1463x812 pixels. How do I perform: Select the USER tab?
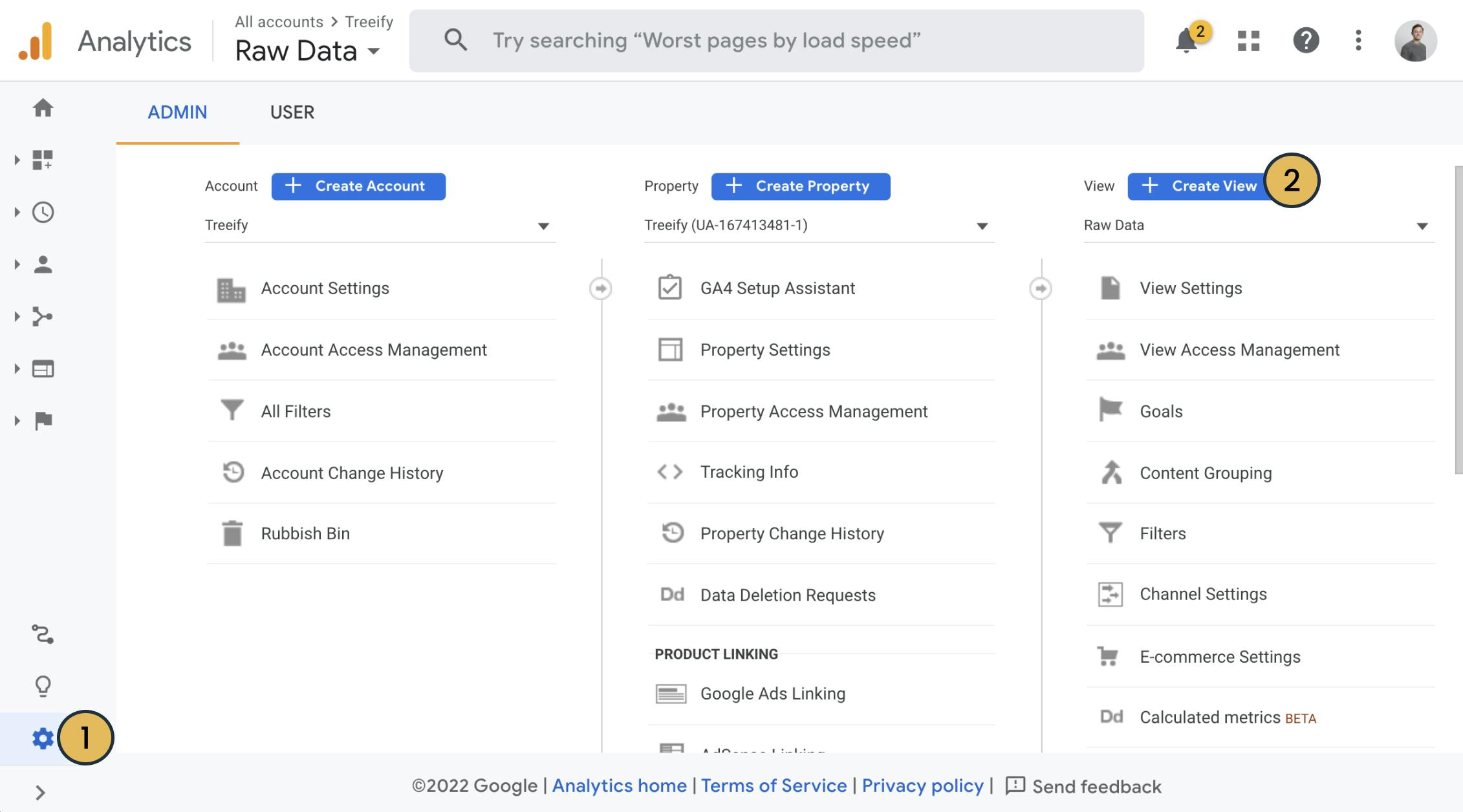pos(292,112)
